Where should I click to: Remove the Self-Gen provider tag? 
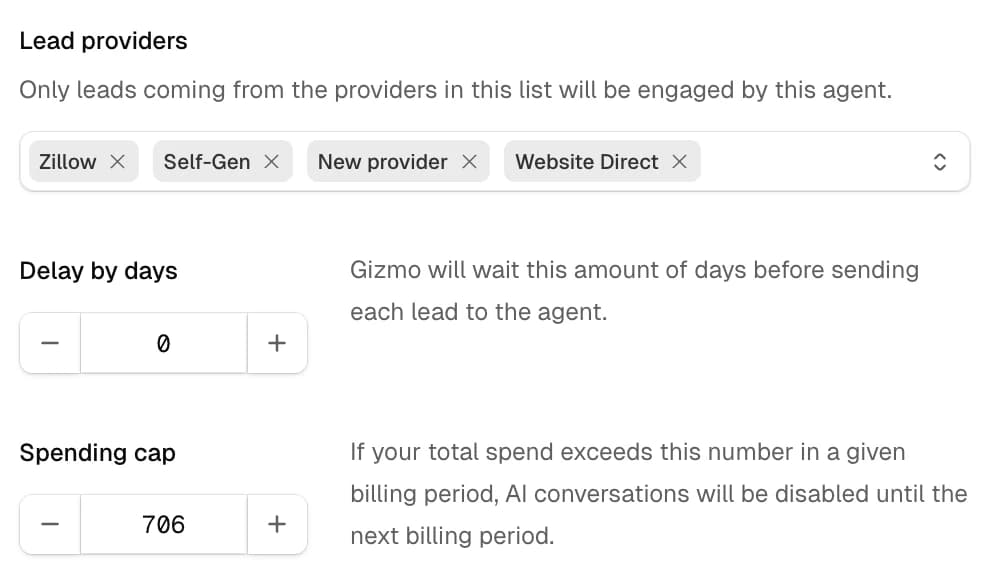271,162
